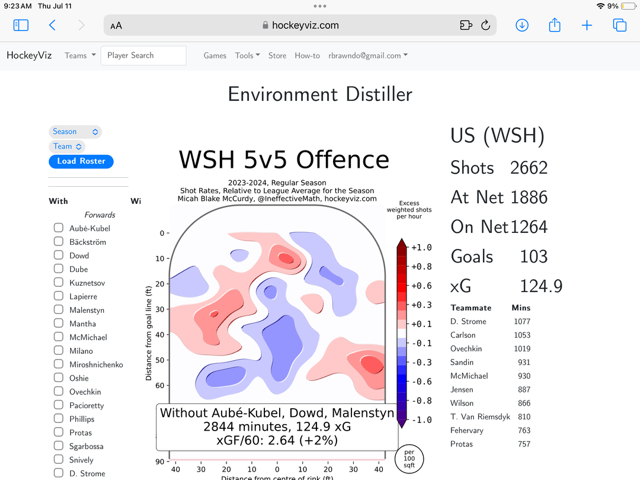Image resolution: width=640 pixels, height=480 pixels.
Task: Check the Protas checkbox
Action: pos(58,432)
